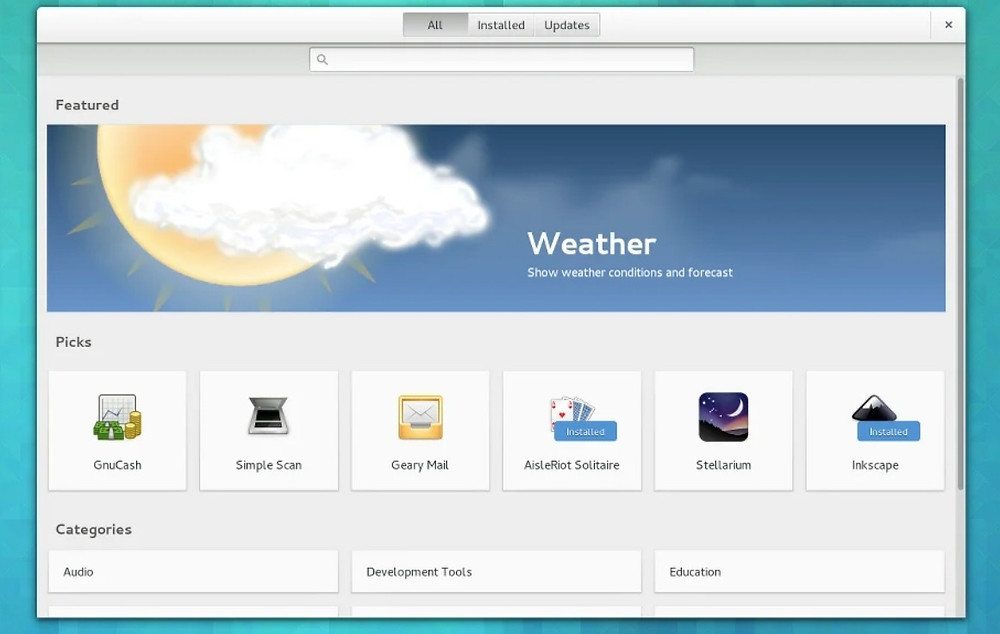1000x634 pixels.
Task: Switch to the Installed tab
Action: coord(501,25)
